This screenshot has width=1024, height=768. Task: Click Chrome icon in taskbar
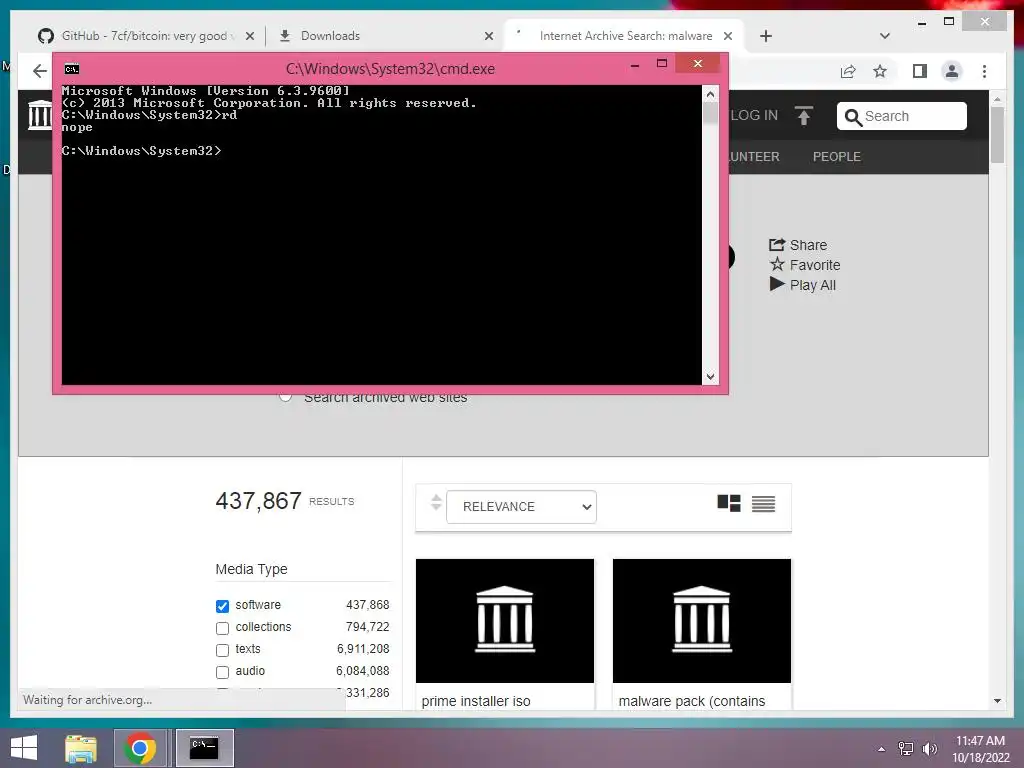pos(140,748)
